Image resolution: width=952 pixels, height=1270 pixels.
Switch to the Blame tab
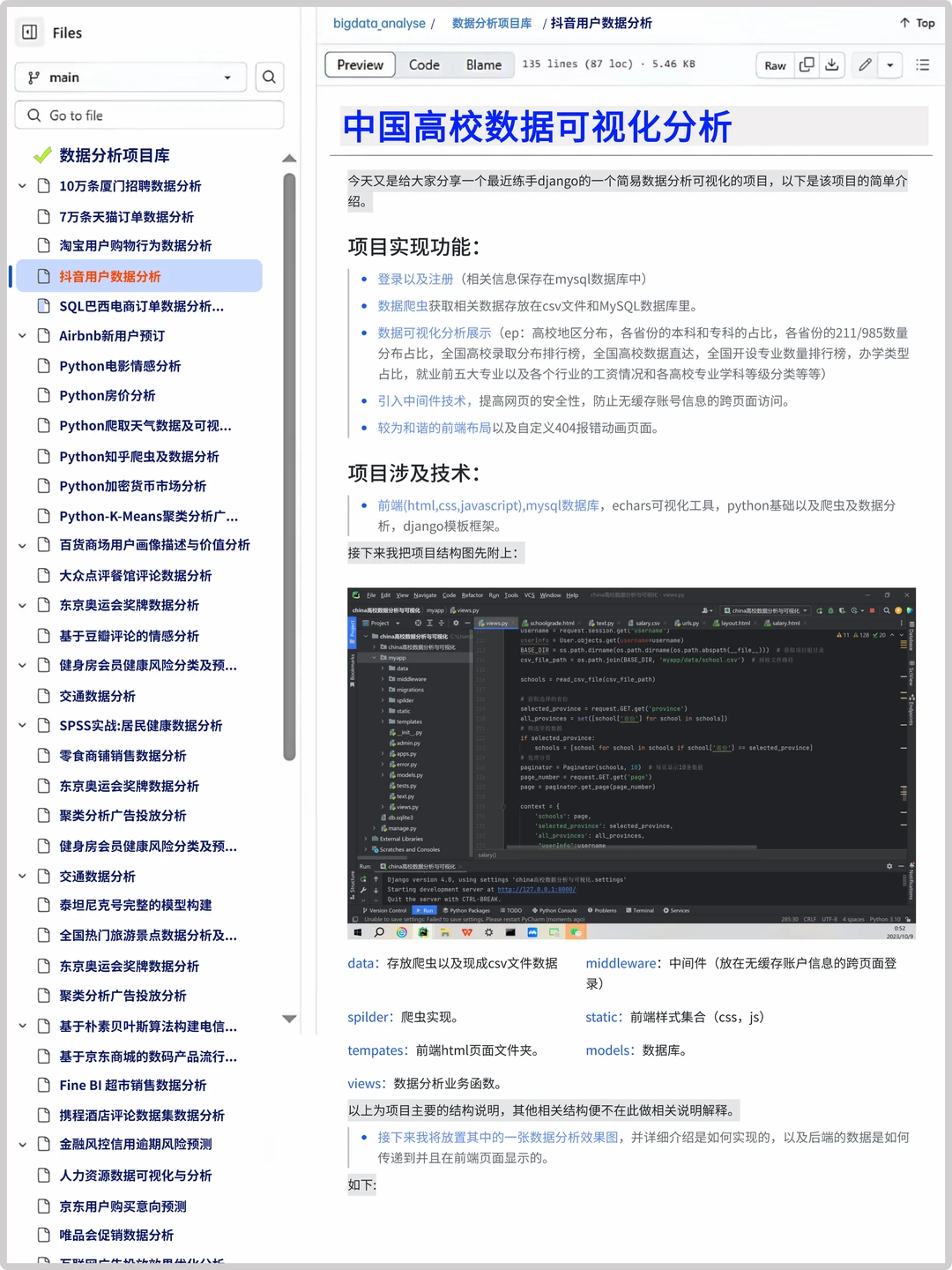[x=484, y=65]
